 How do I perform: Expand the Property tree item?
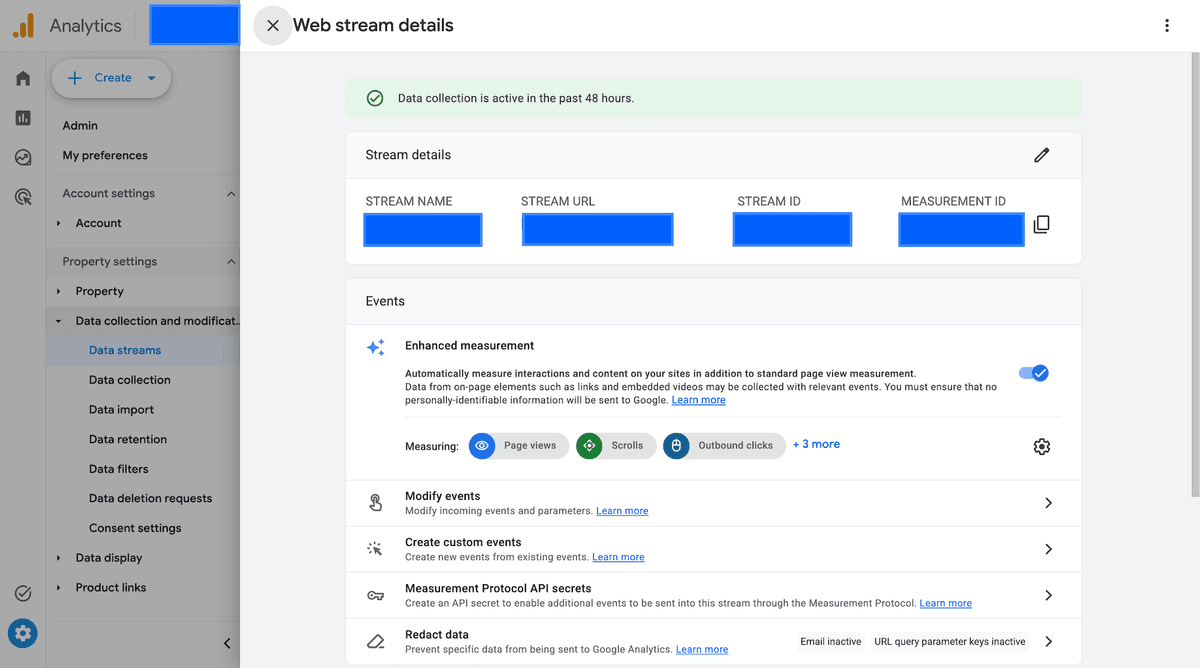pos(59,291)
